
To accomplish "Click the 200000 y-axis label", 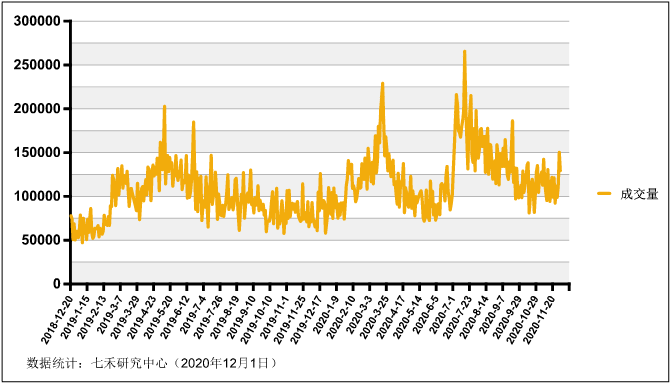I will coord(37,108).
